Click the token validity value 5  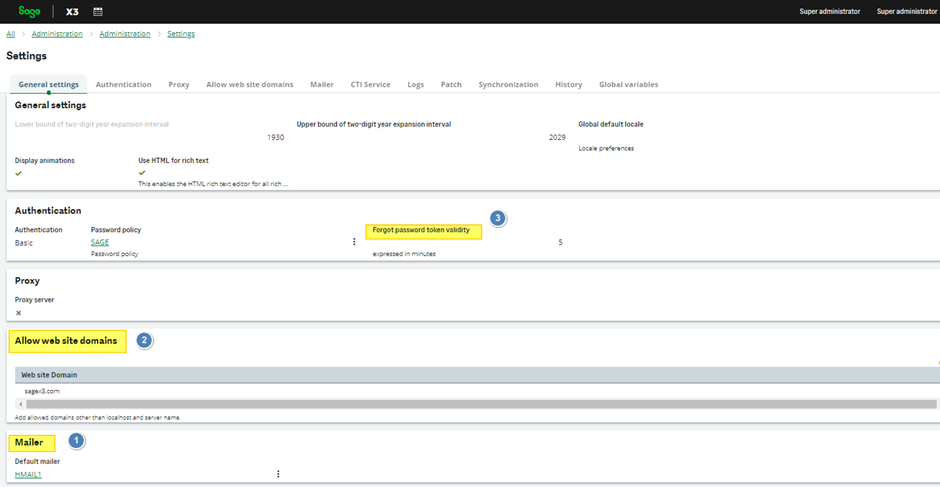tap(560, 242)
